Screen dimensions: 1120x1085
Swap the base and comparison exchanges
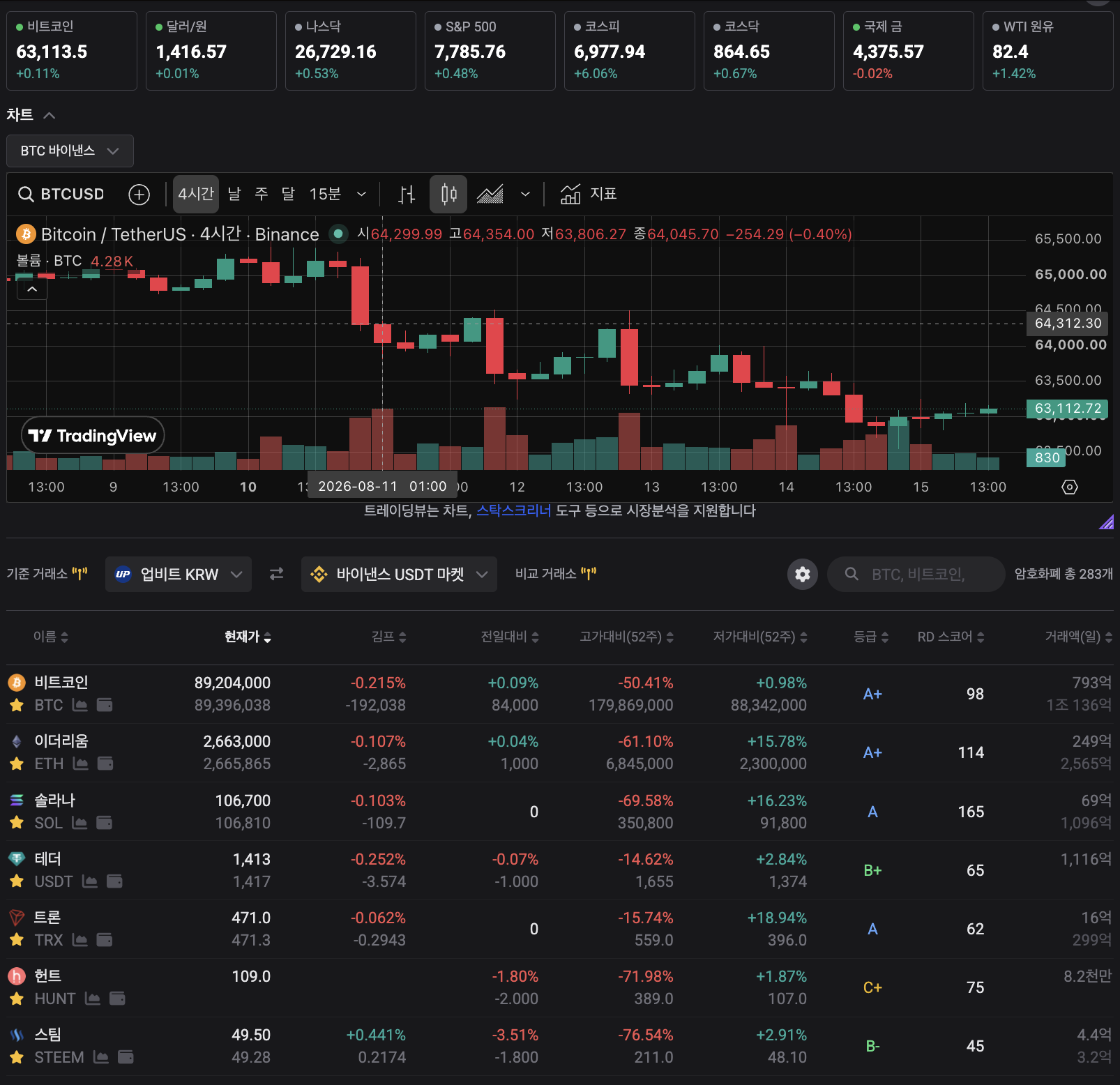pos(277,574)
